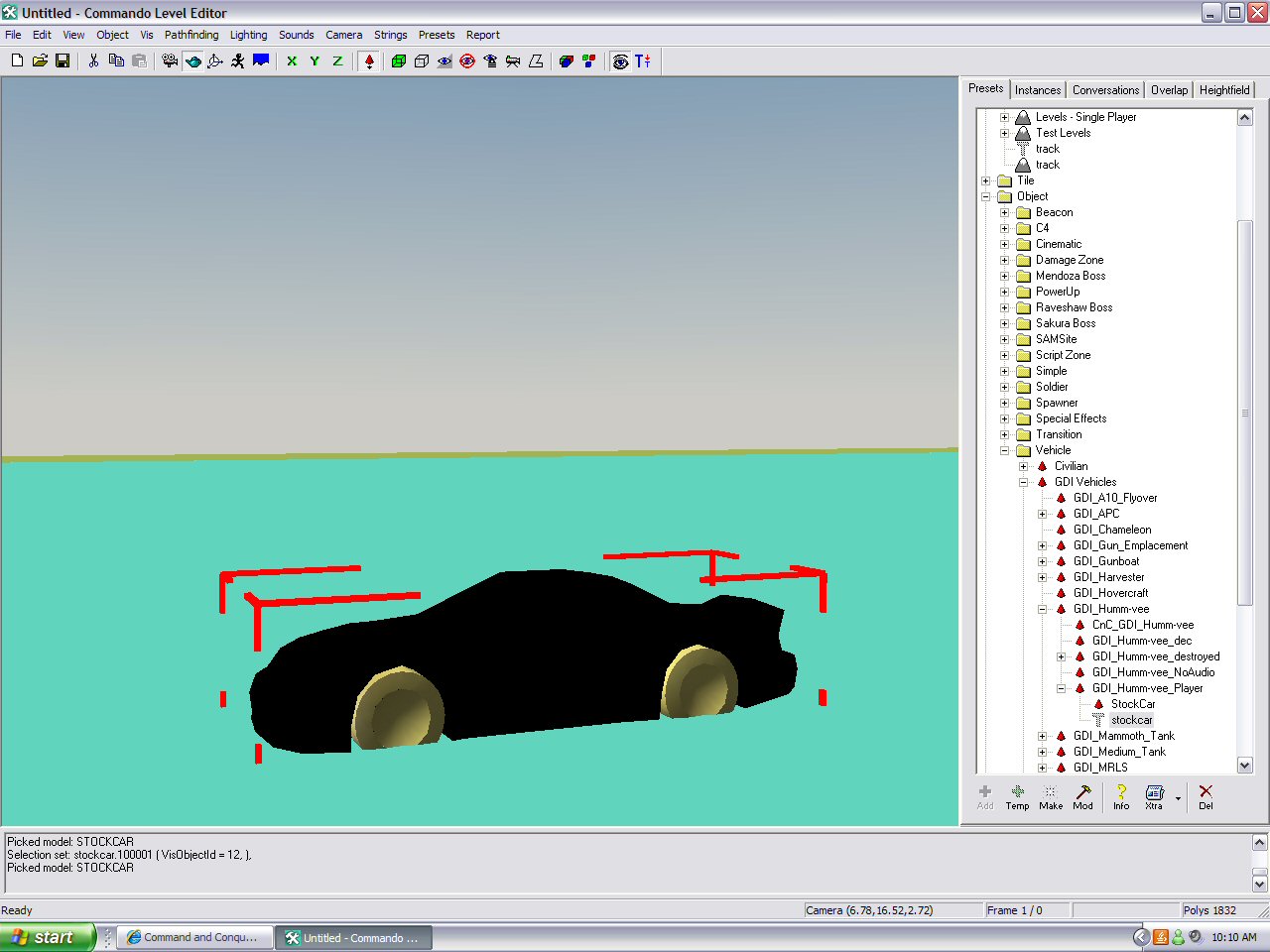Click the Info question mark icon
Image resolution: width=1270 pixels, height=952 pixels.
1121,796
